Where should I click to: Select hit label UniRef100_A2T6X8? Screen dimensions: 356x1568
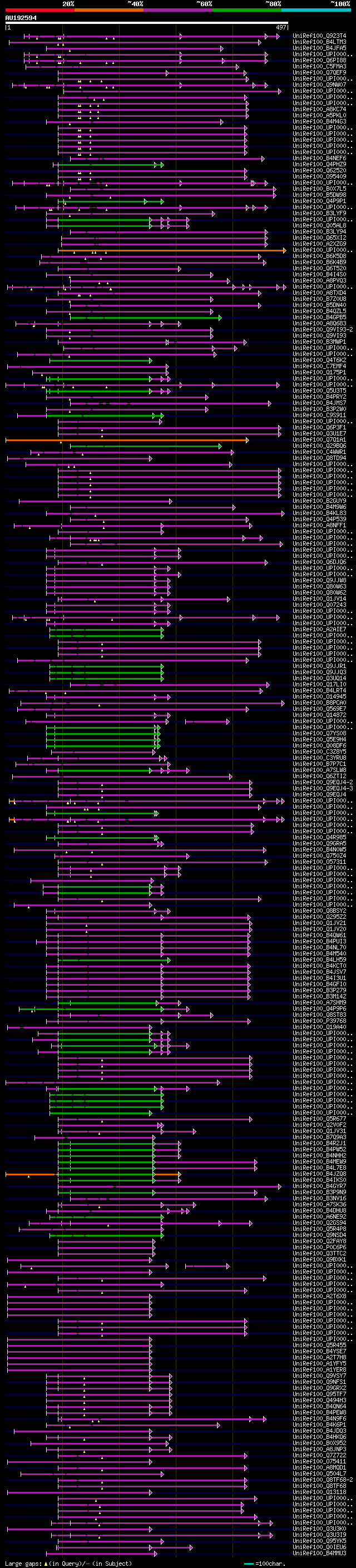point(319,1297)
